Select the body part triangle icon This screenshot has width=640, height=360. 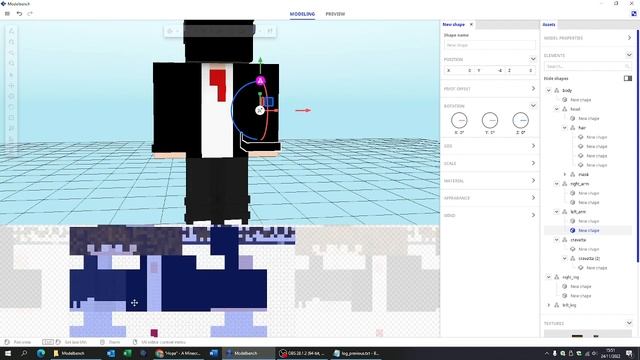[x=557, y=90]
